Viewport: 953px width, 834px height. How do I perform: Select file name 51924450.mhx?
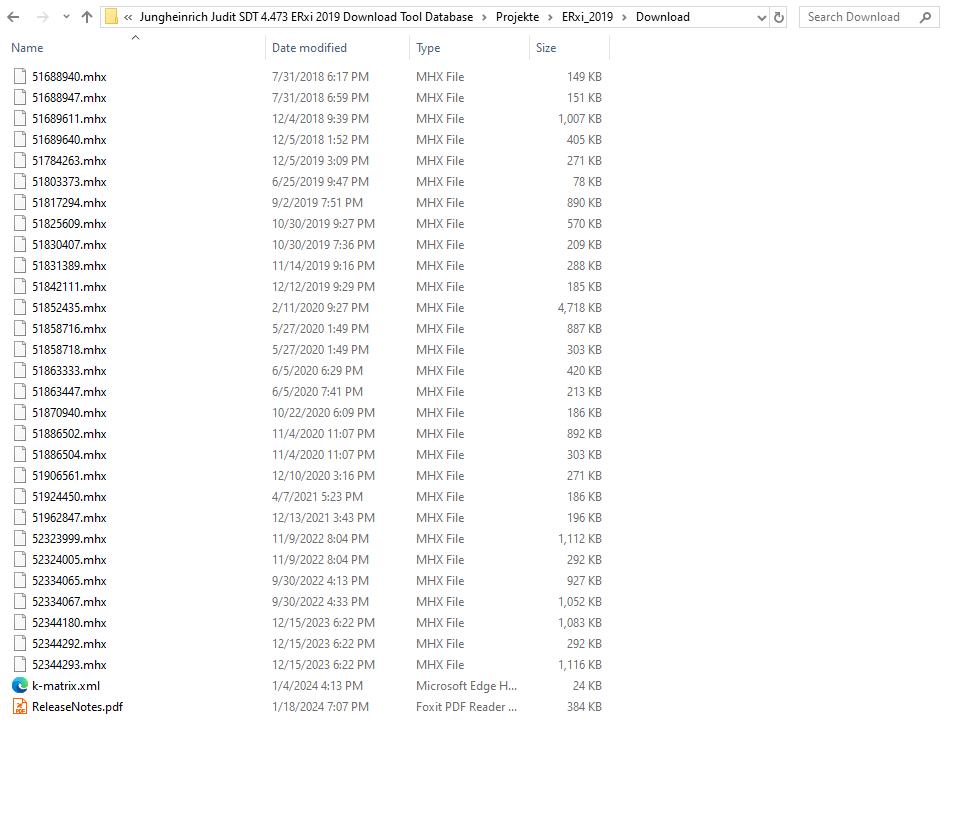click(x=69, y=497)
